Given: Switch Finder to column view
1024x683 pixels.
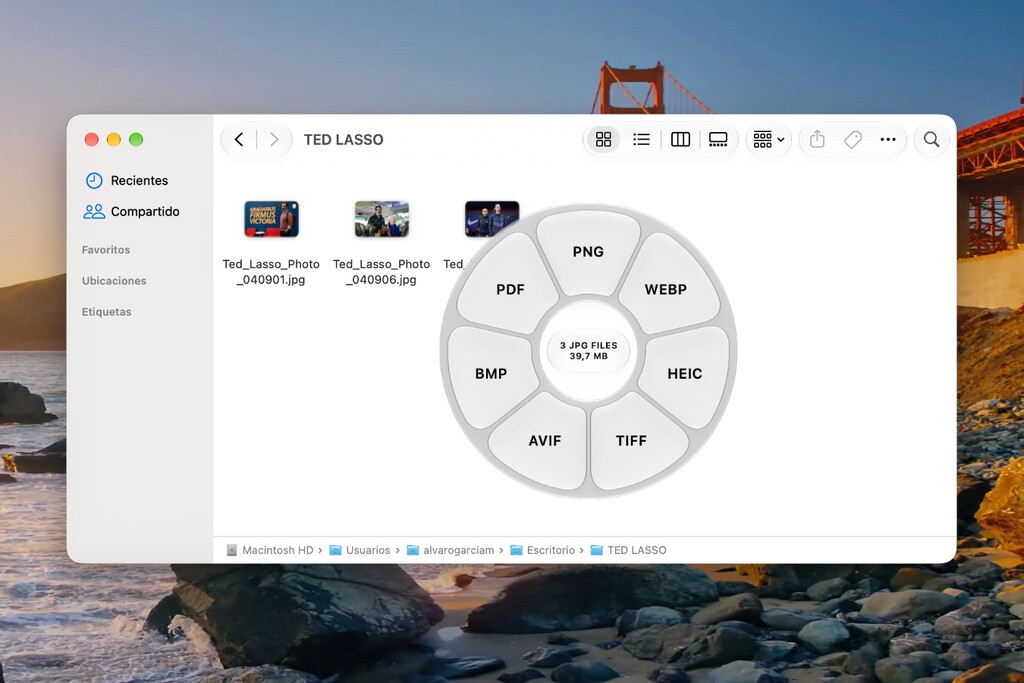Looking at the screenshot, I should point(680,139).
